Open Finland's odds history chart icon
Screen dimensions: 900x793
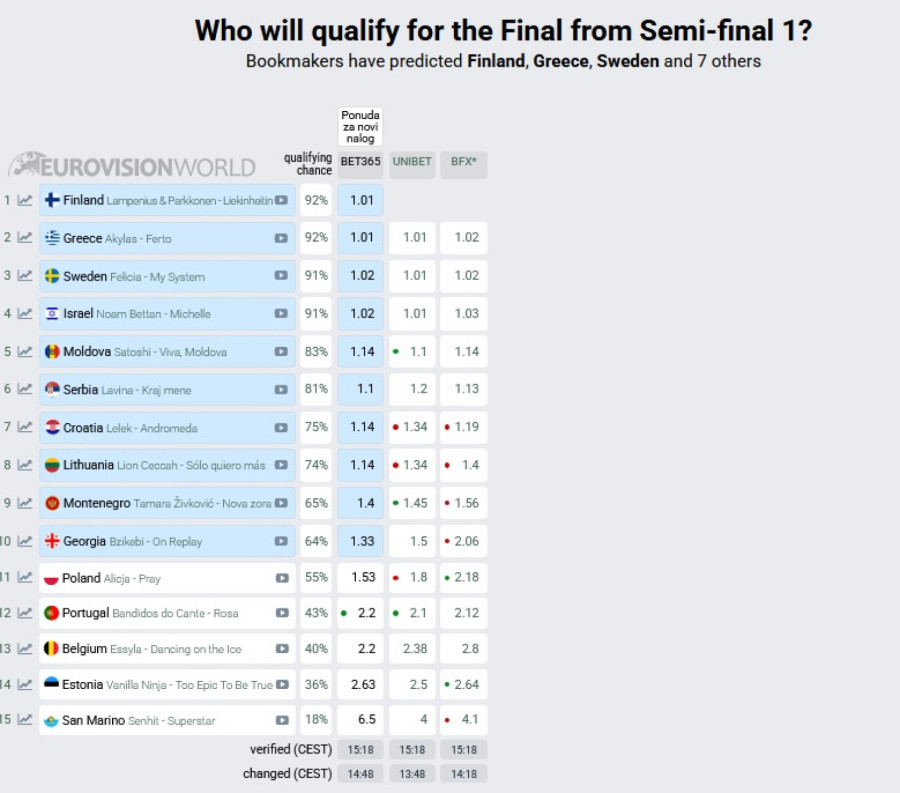pos(25,200)
